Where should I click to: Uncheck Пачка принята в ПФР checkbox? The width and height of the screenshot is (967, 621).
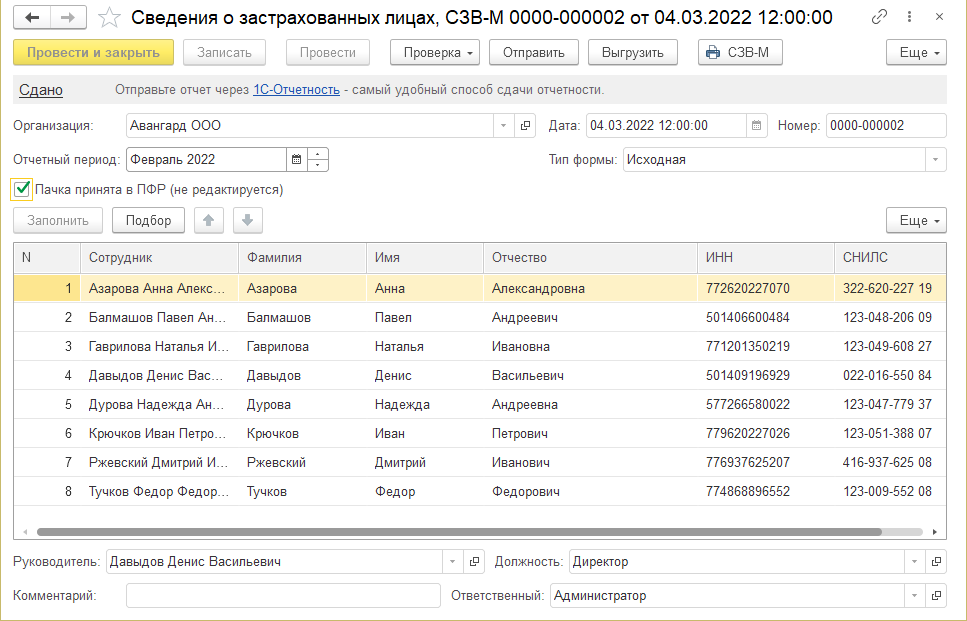[22, 189]
